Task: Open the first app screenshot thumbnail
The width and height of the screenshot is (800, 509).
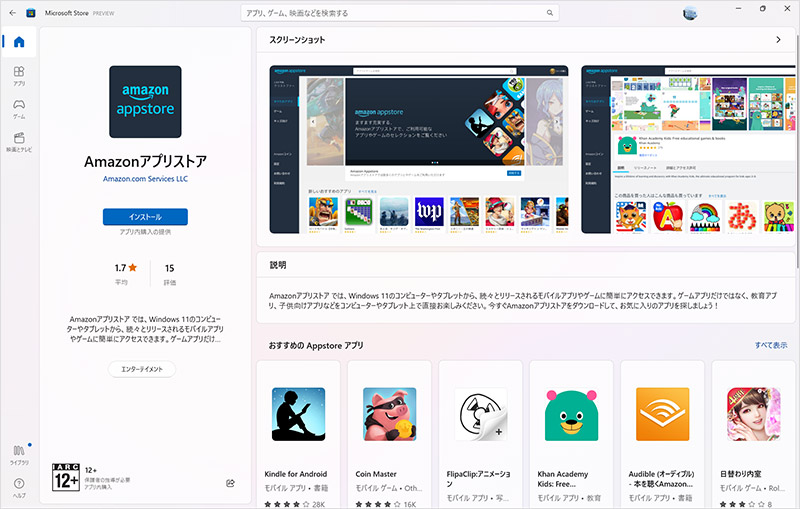Action: pos(419,149)
